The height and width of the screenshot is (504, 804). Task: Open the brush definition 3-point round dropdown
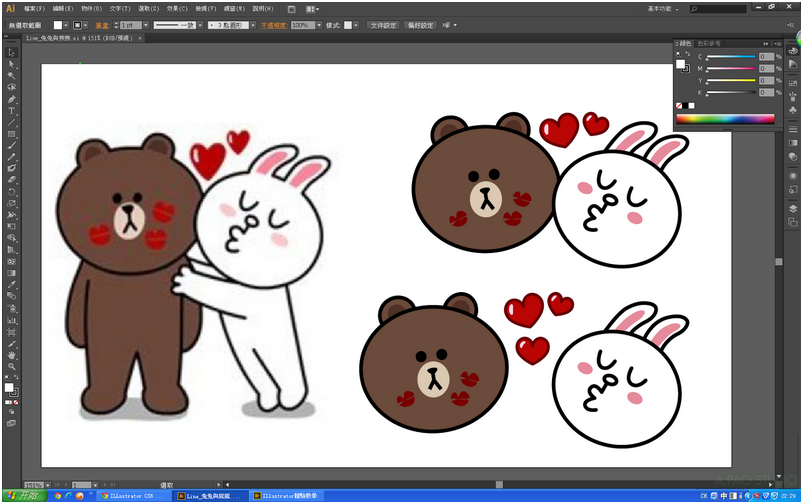(253, 25)
